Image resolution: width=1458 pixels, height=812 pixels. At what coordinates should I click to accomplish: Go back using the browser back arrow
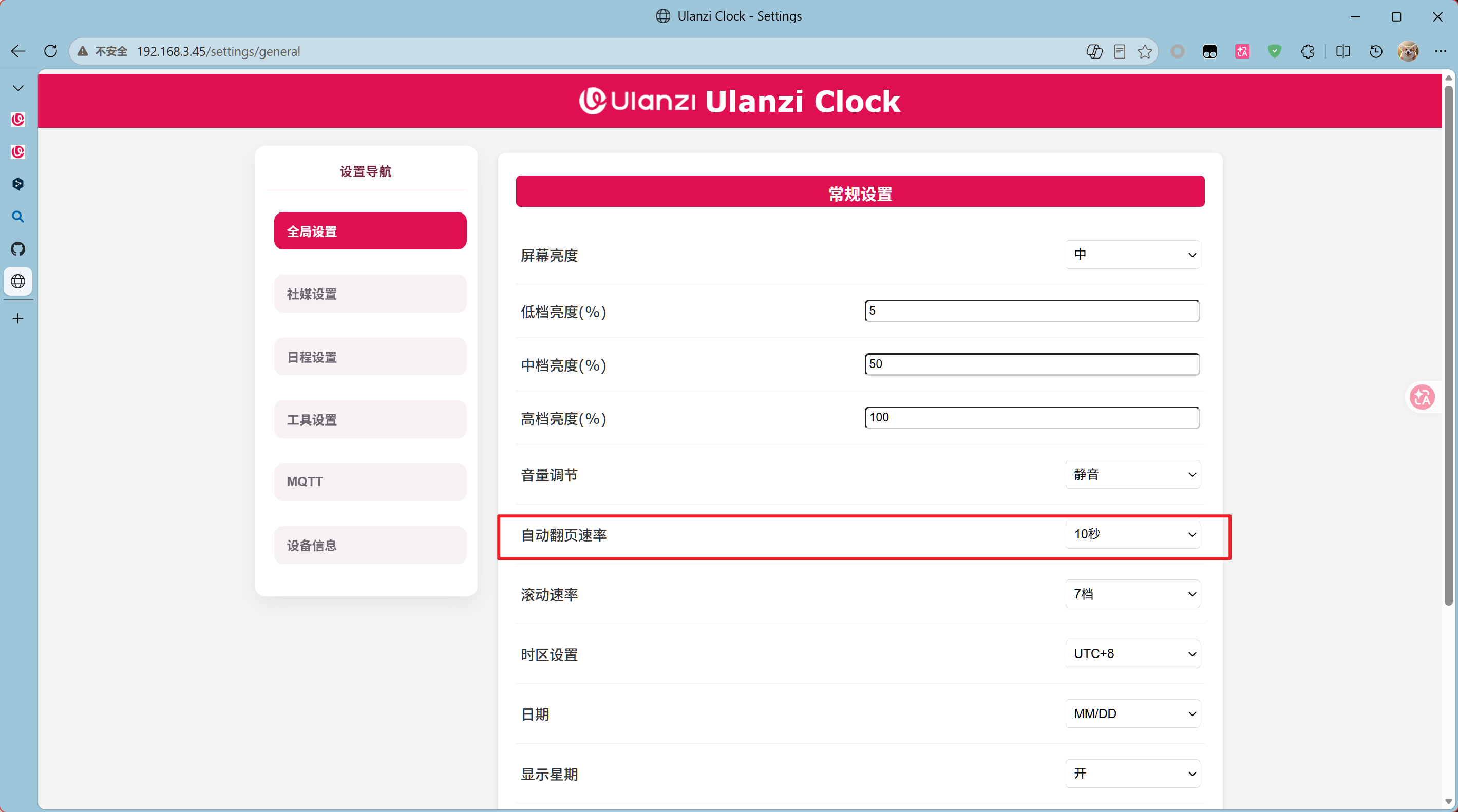click(18, 51)
